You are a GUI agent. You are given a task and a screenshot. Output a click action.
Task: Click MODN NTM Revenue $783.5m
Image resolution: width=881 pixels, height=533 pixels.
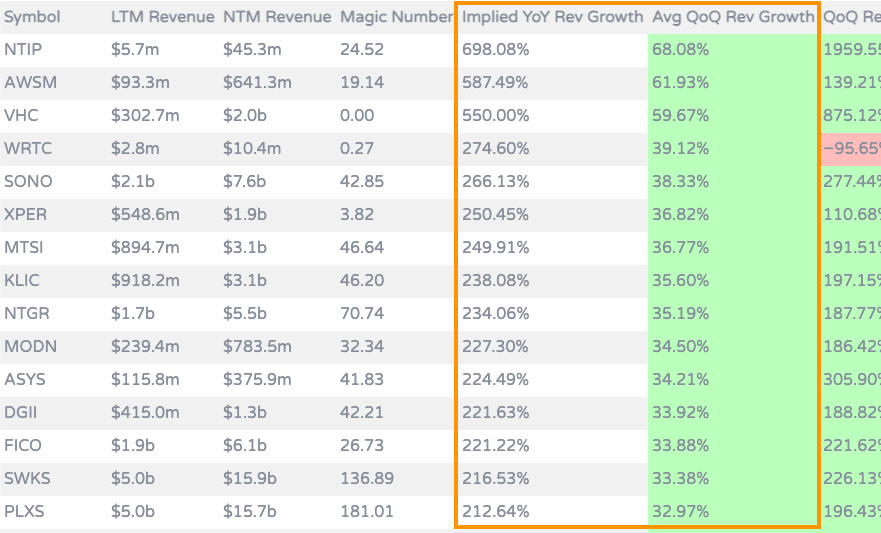coord(257,347)
